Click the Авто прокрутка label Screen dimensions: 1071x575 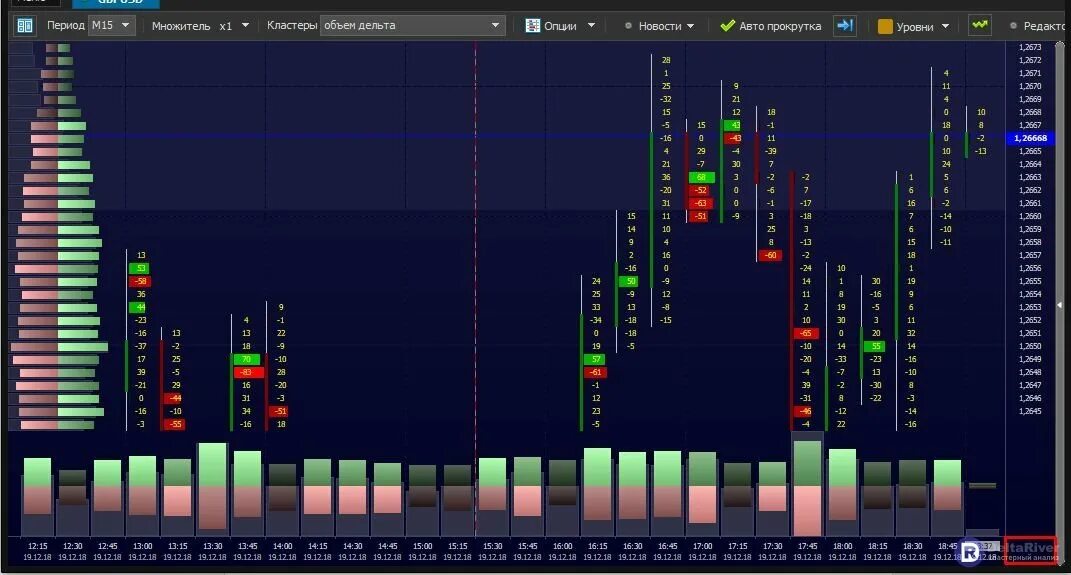click(x=780, y=26)
